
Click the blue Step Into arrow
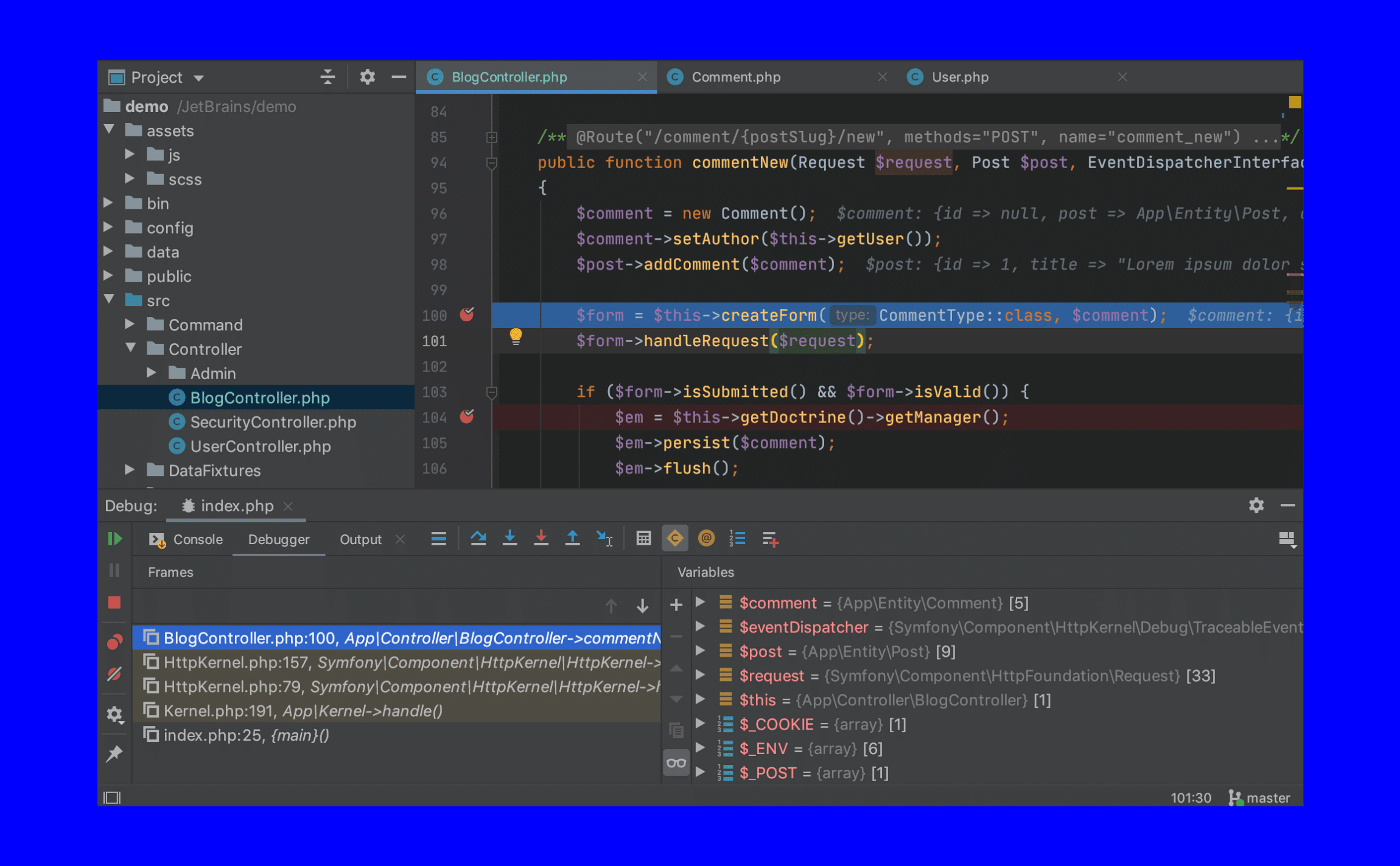[510, 538]
